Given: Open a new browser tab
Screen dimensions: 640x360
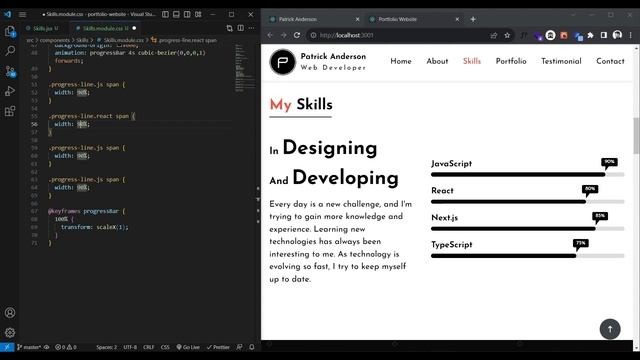Looking at the screenshot, I should click(473, 19).
